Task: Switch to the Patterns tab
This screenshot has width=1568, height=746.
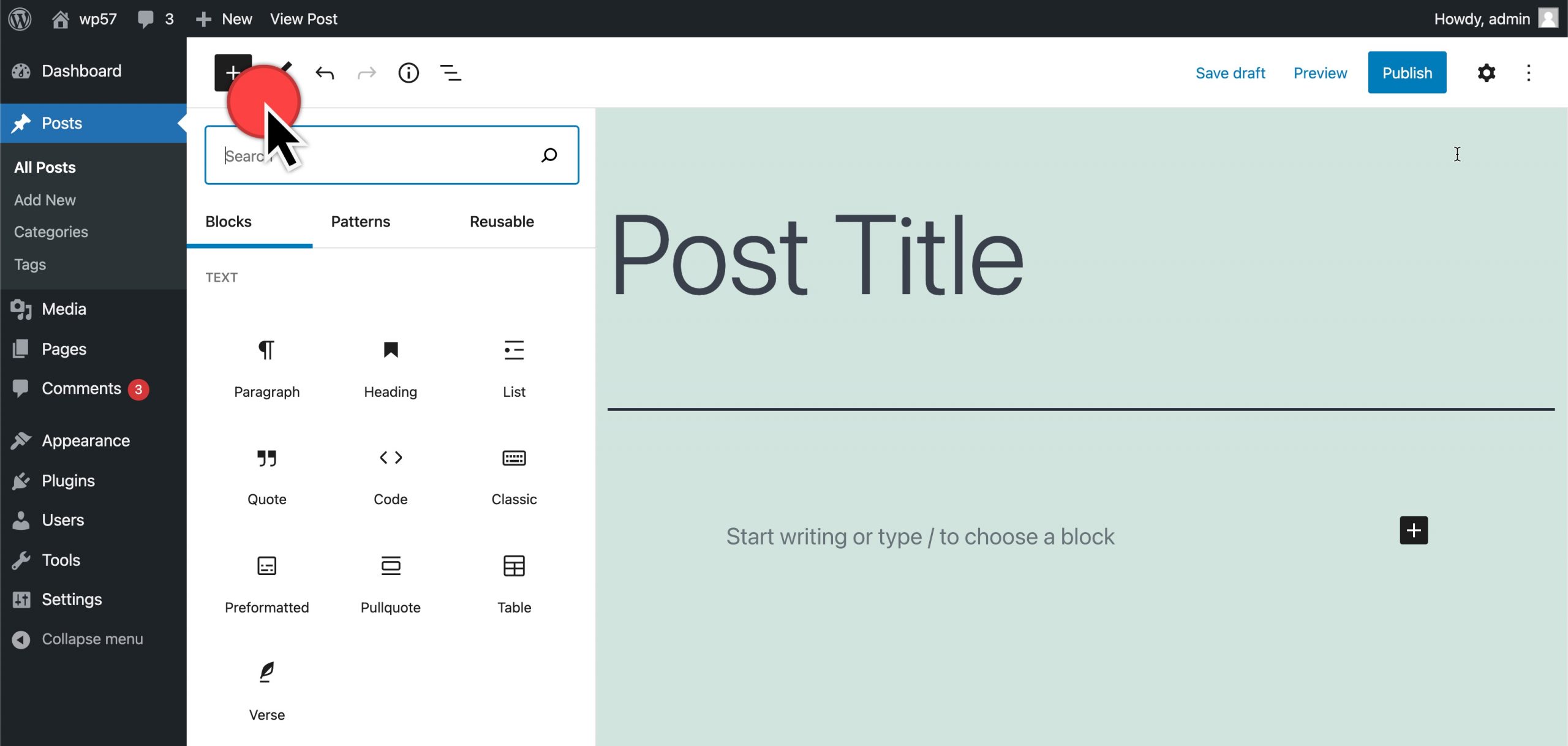Action: click(360, 222)
